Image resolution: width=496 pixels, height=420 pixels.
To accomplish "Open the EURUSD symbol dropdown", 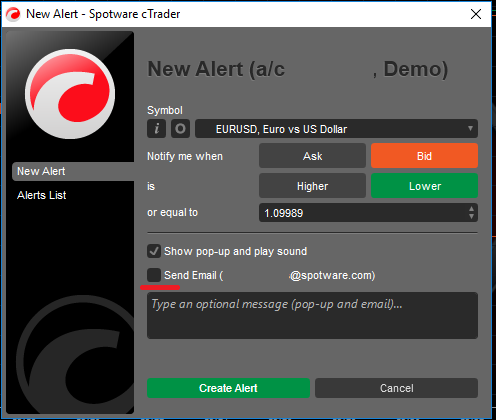I will tap(336, 129).
